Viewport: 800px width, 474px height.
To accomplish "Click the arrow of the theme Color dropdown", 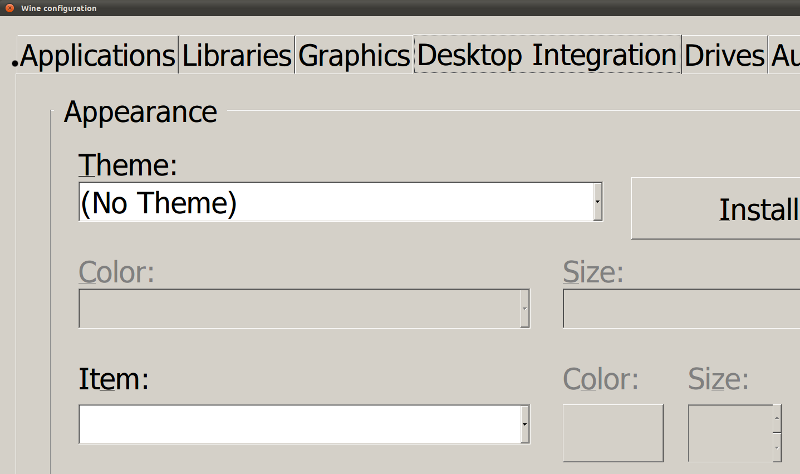I will click(524, 309).
